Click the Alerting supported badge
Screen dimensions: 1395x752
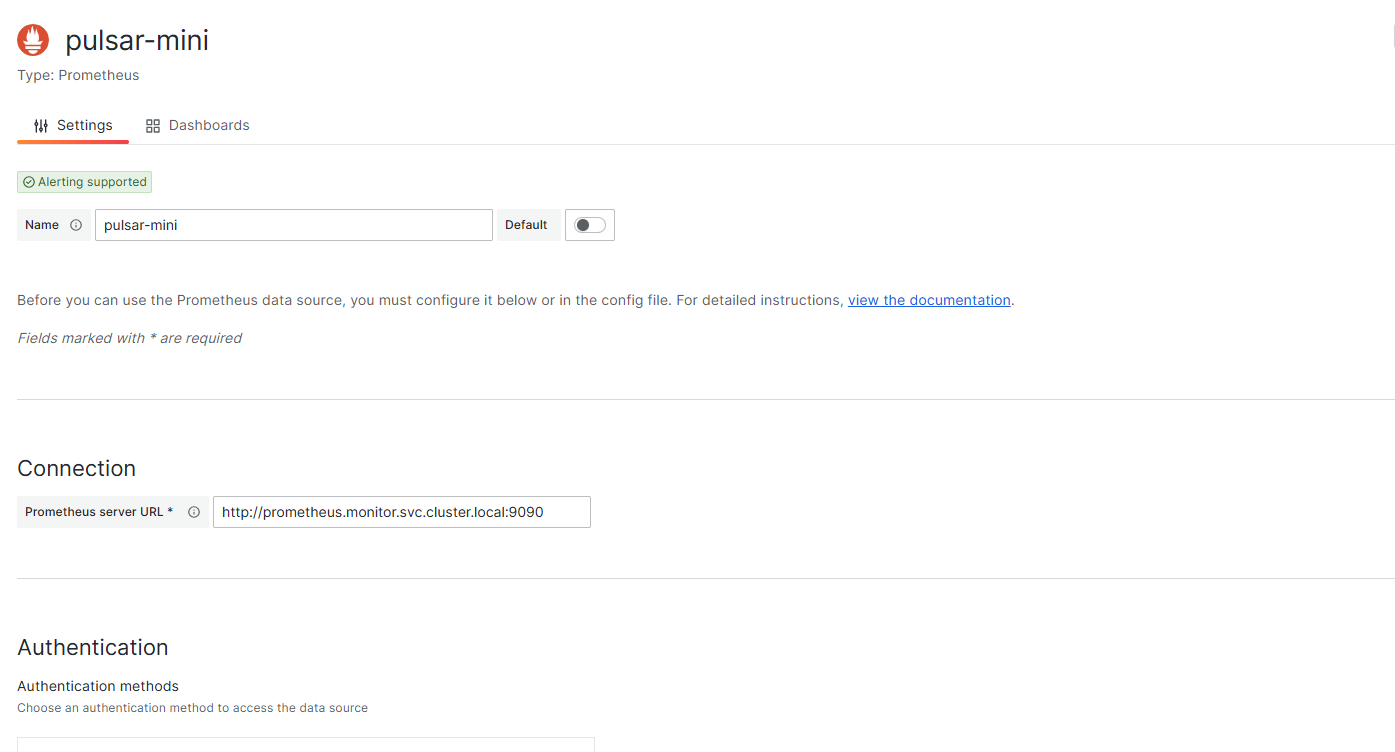[x=85, y=182]
